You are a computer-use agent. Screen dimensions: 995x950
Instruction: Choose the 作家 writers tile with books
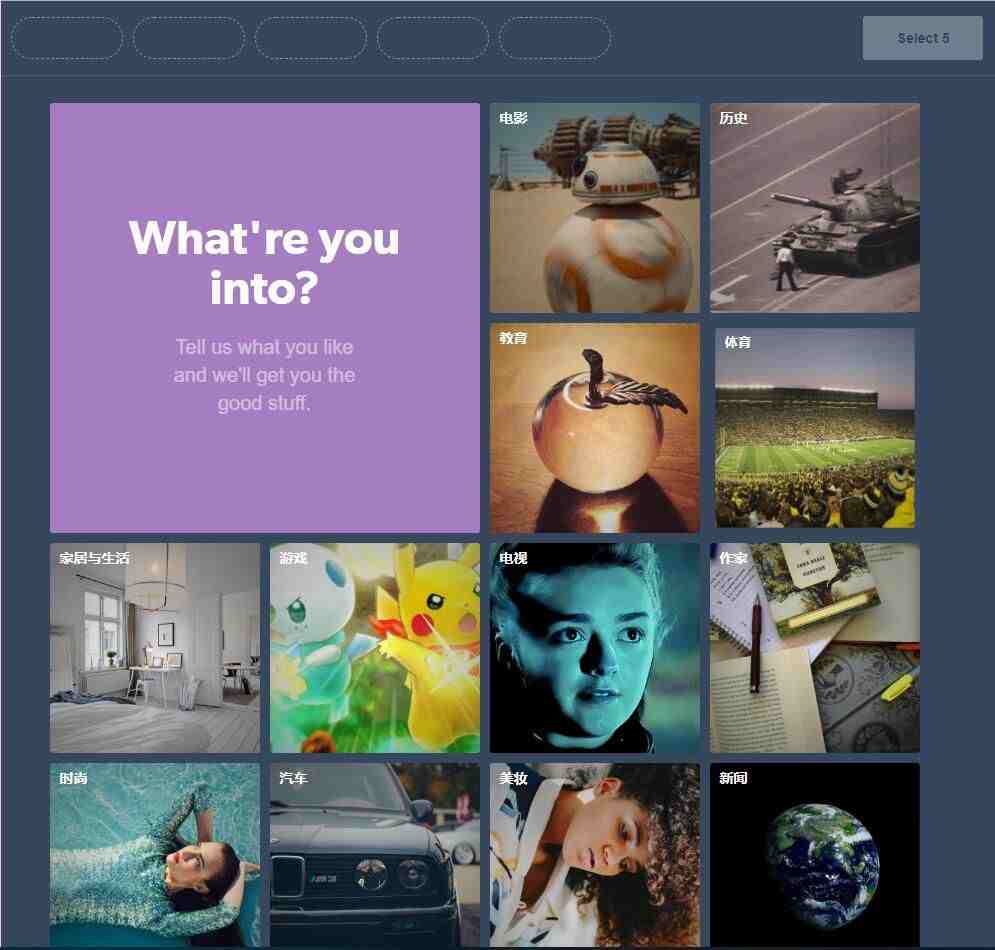point(815,647)
